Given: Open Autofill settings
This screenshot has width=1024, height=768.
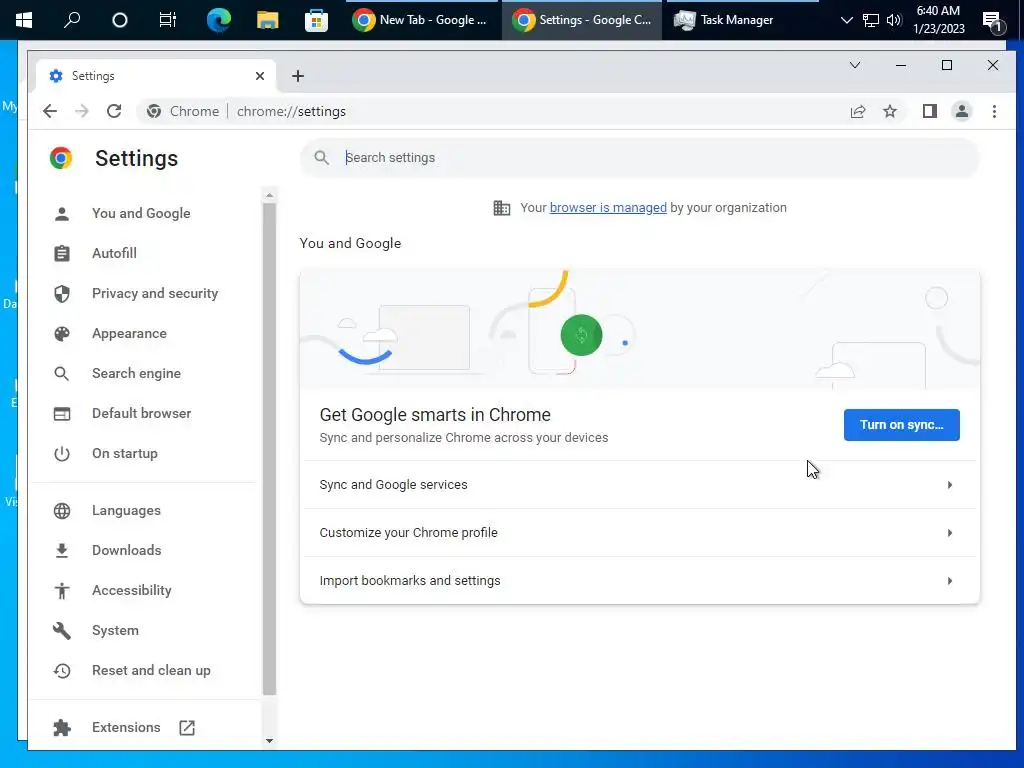Looking at the screenshot, I should tap(114, 253).
